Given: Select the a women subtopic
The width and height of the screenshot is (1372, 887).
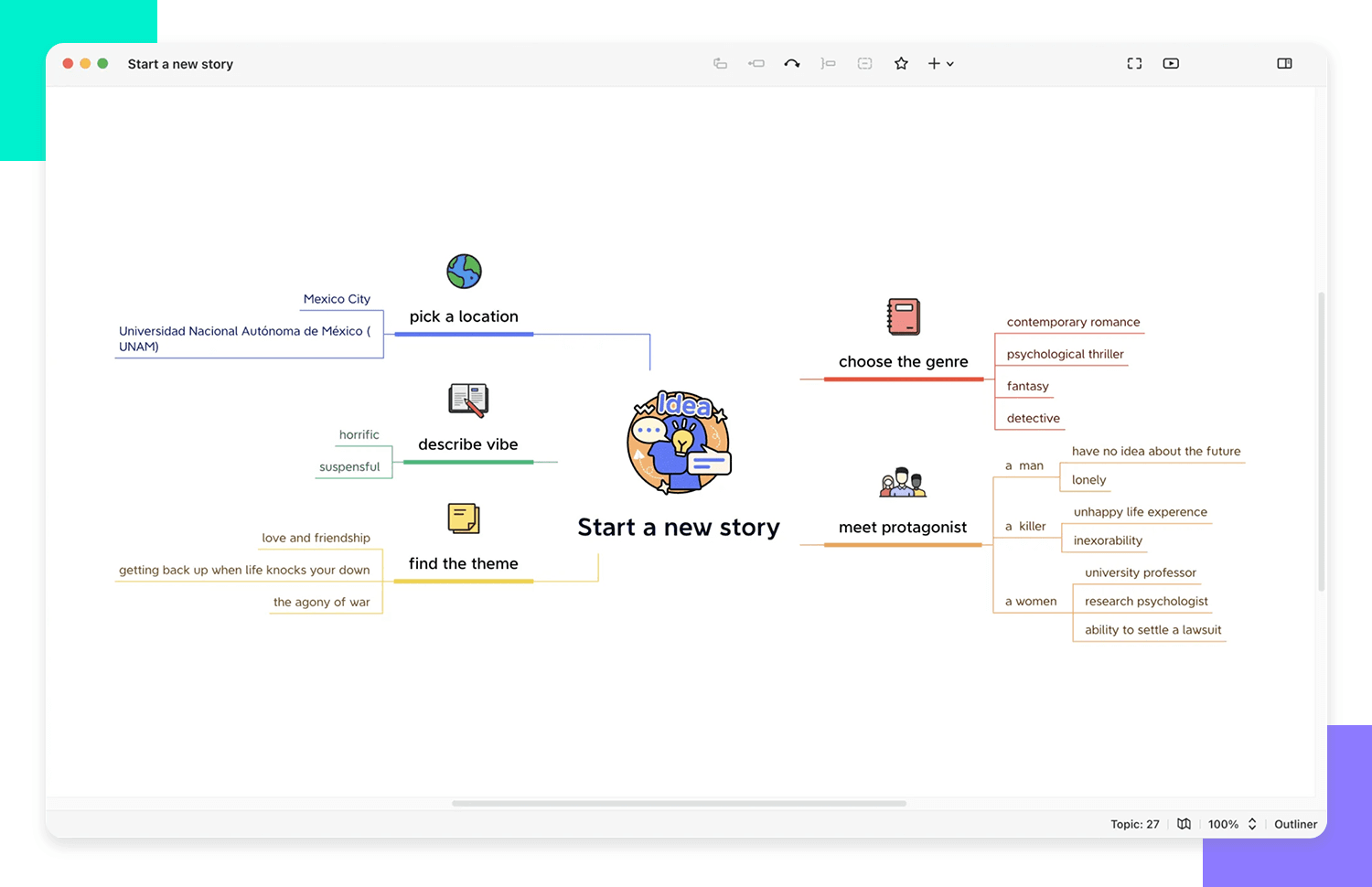Looking at the screenshot, I should (1030, 601).
